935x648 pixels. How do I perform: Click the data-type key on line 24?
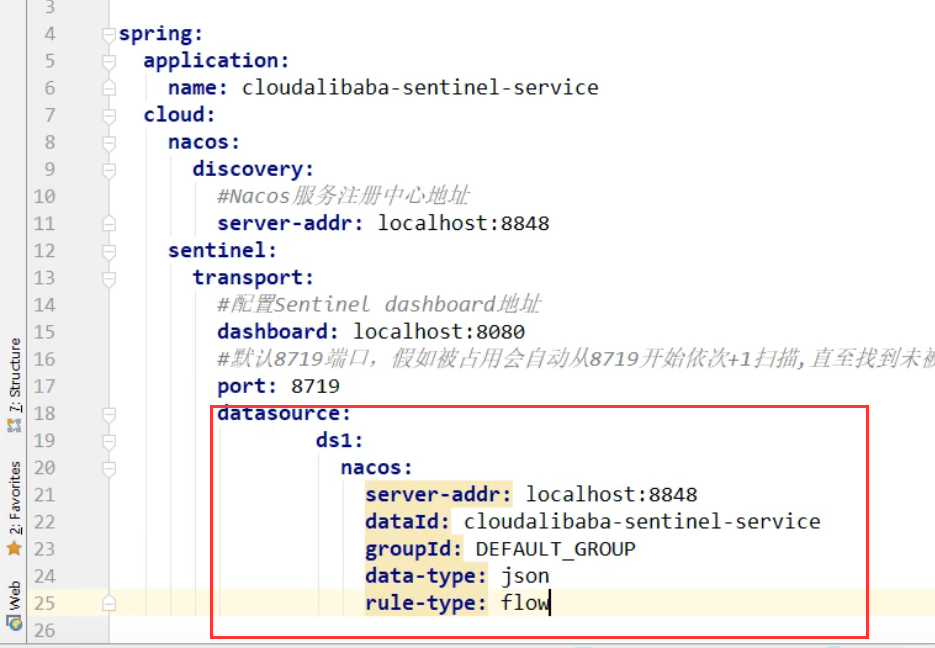pyautogui.click(x=426, y=576)
